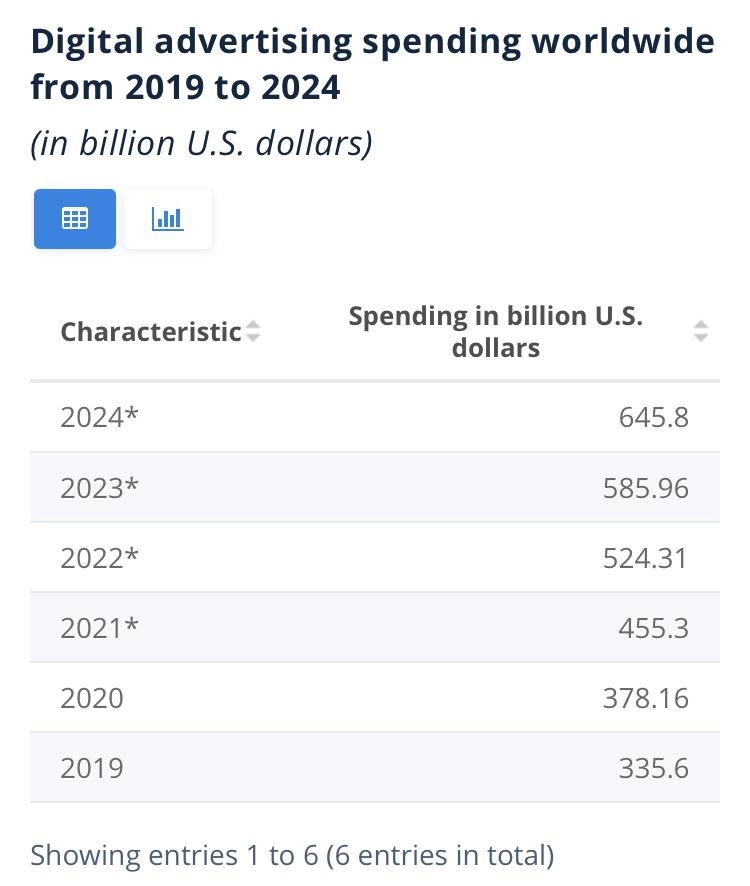Viewport: 750px width, 886px height.
Task: Select the 2021* row label
Action: [x=99, y=628]
